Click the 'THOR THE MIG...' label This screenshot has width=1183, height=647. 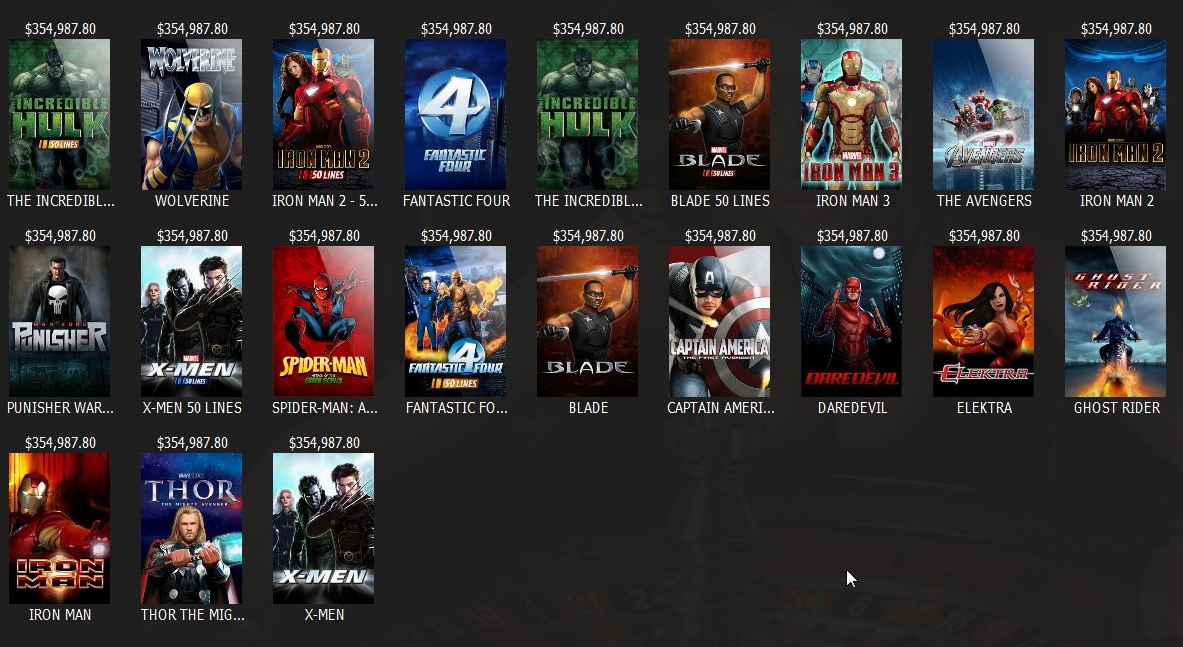[x=192, y=615]
